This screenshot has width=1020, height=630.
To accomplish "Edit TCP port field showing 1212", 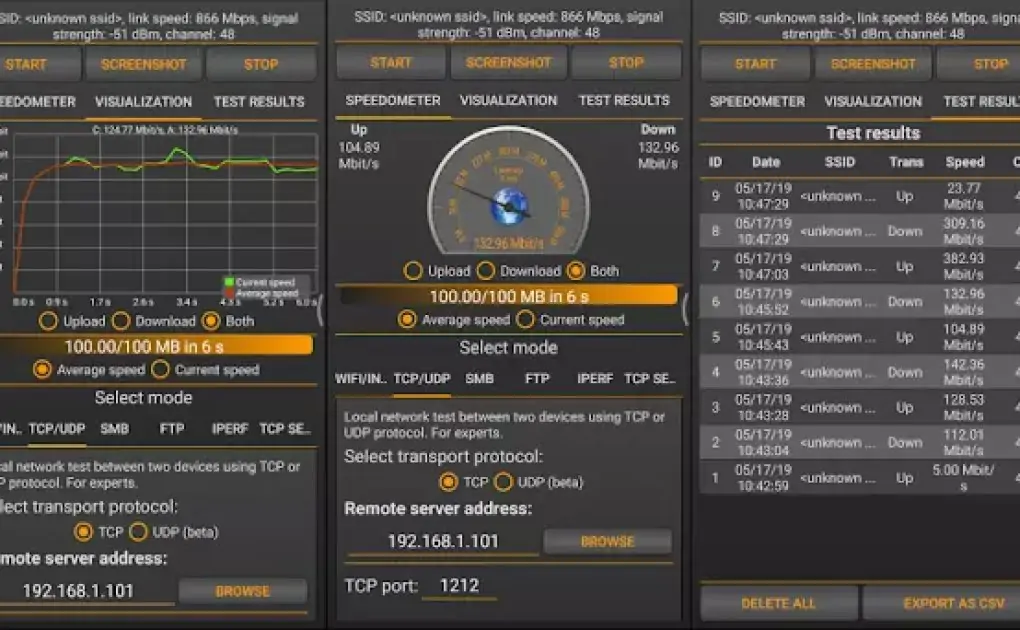I will (459, 586).
